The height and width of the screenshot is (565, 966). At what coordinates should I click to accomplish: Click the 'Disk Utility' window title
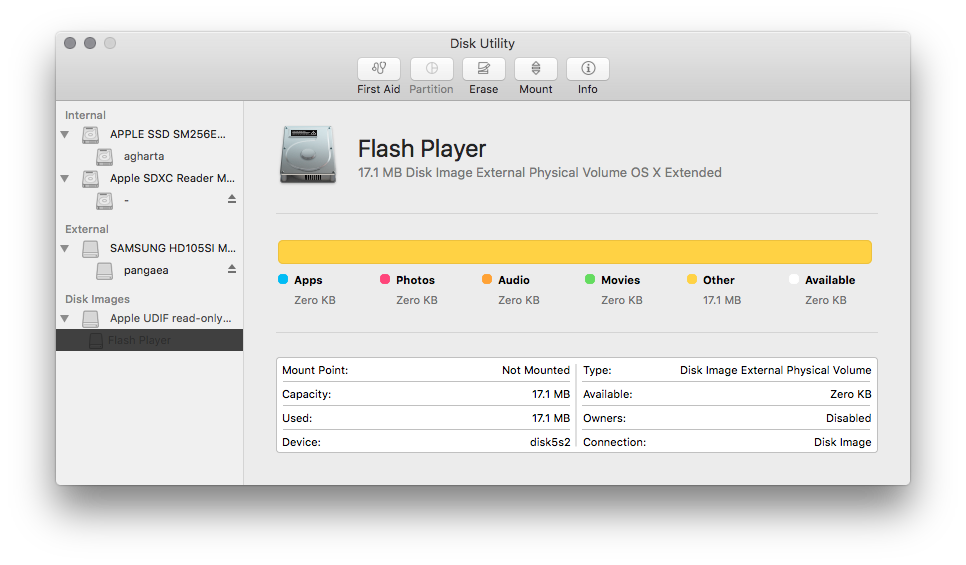click(x=482, y=44)
